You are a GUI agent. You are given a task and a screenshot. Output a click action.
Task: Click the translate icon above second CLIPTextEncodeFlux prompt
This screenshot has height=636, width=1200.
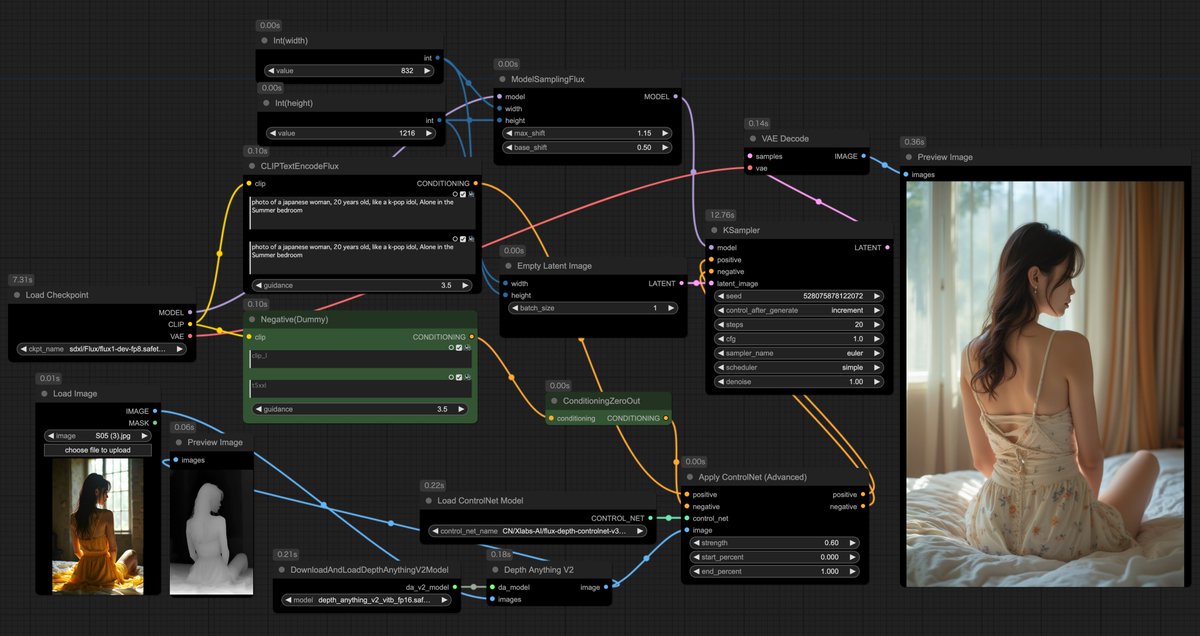(470, 239)
